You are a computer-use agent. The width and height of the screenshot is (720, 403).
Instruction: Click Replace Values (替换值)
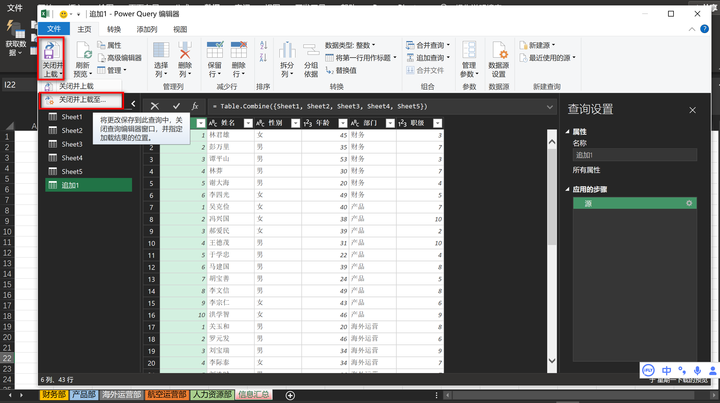[341, 70]
